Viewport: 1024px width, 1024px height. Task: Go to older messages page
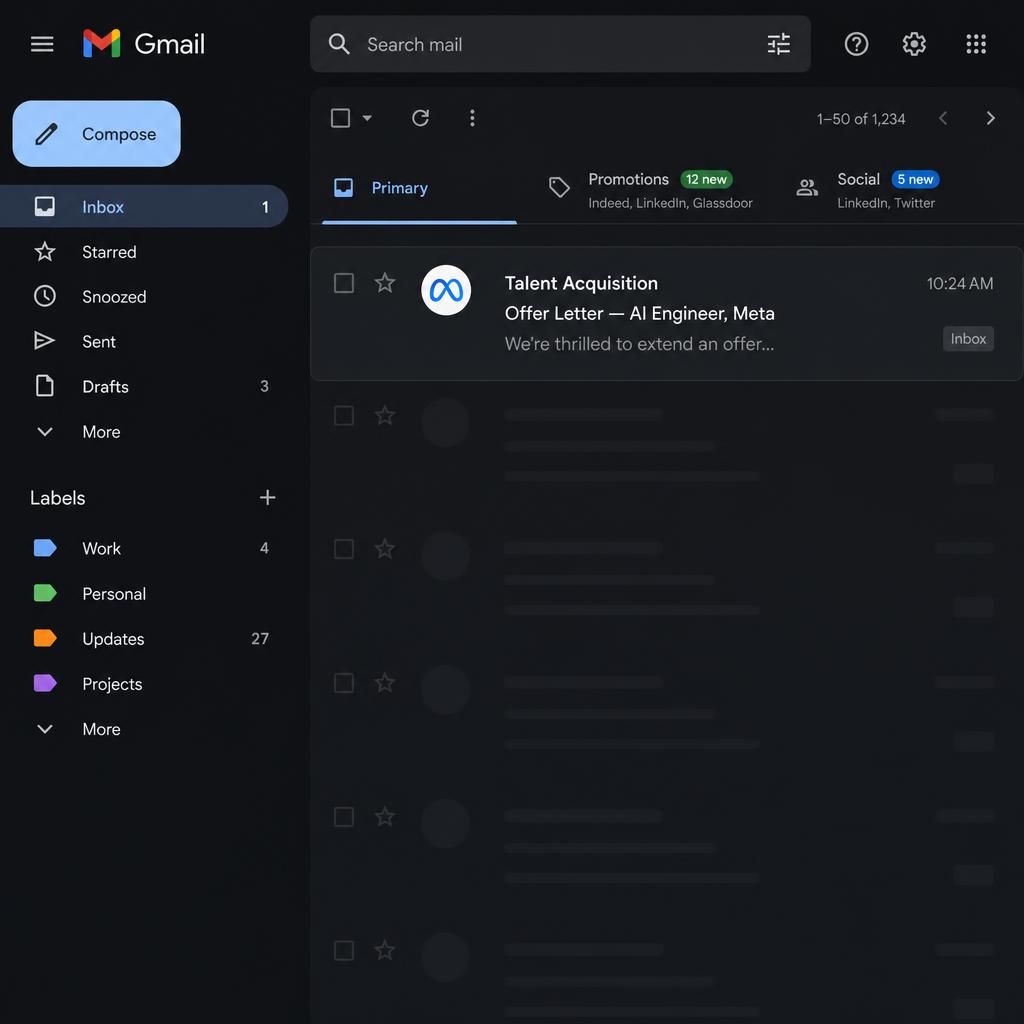click(990, 118)
